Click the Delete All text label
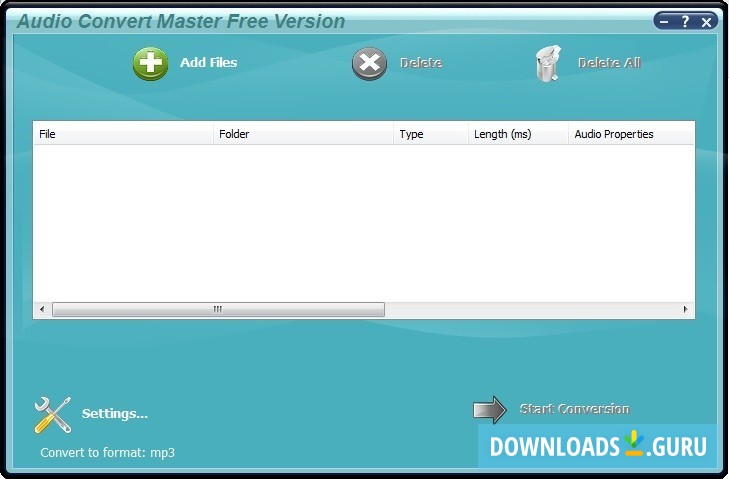Image resolution: width=729 pixels, height=479 pixels. point(610,62)
